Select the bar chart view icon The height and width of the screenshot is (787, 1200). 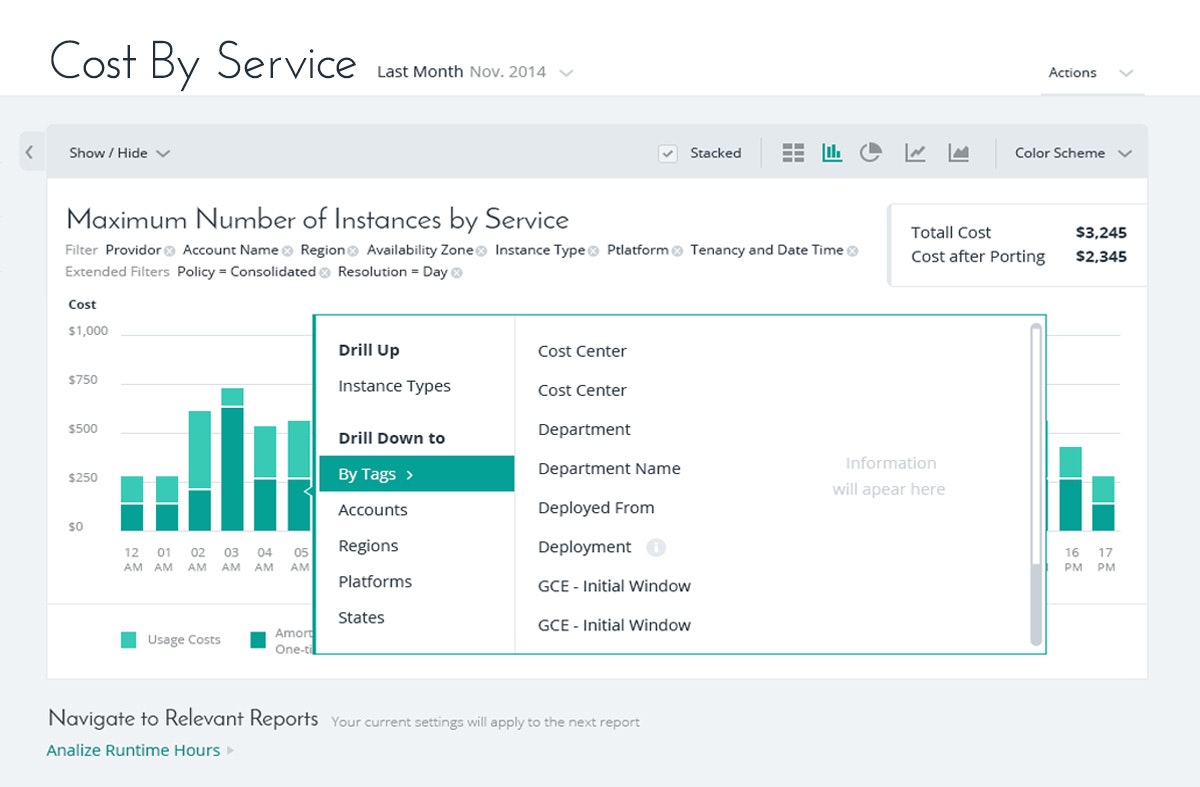831,153
